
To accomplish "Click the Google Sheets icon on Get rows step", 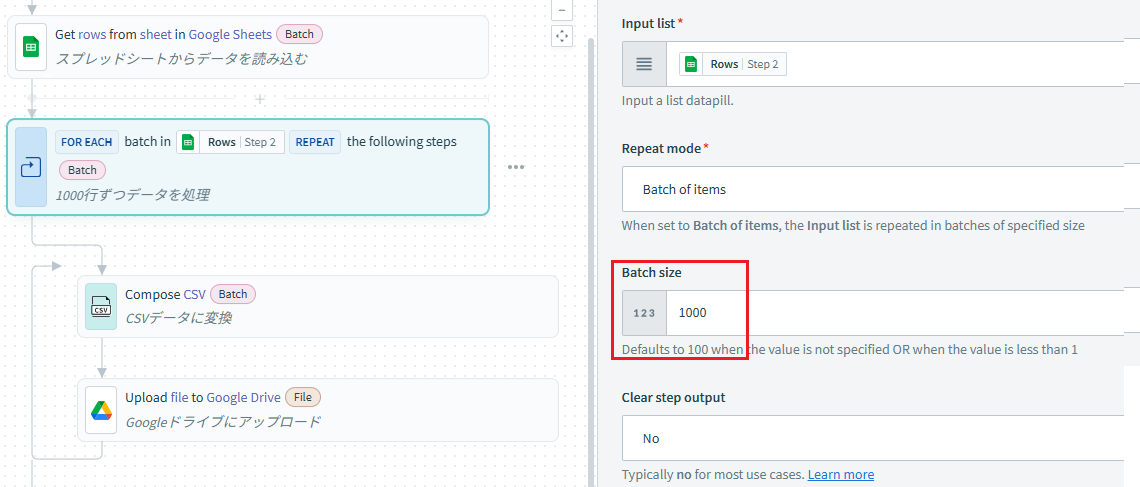I will coord(31,47).
